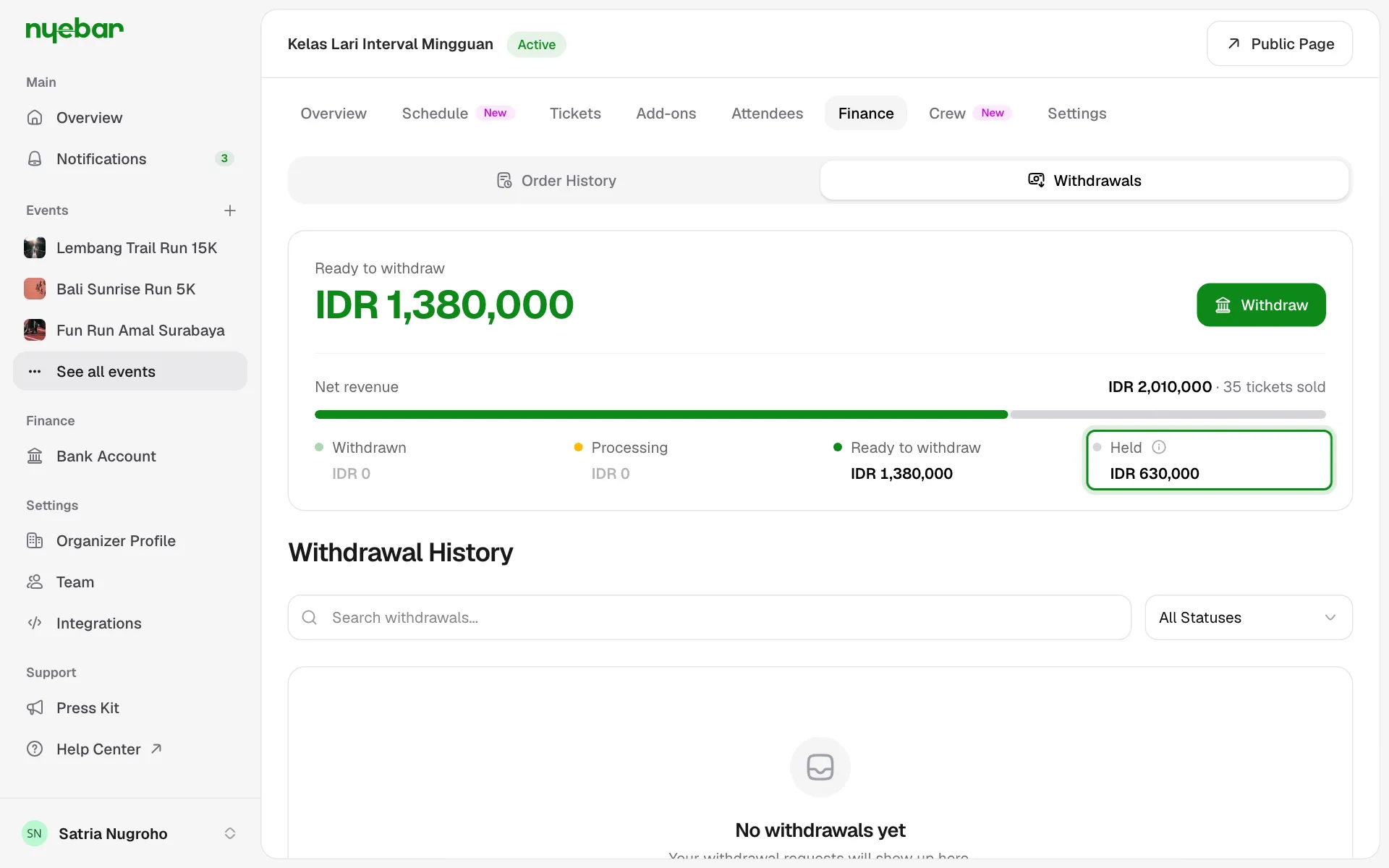Open Fun Run Amal Surabaya event
The height and width of the screenshot is (868, 1389).
130,331
